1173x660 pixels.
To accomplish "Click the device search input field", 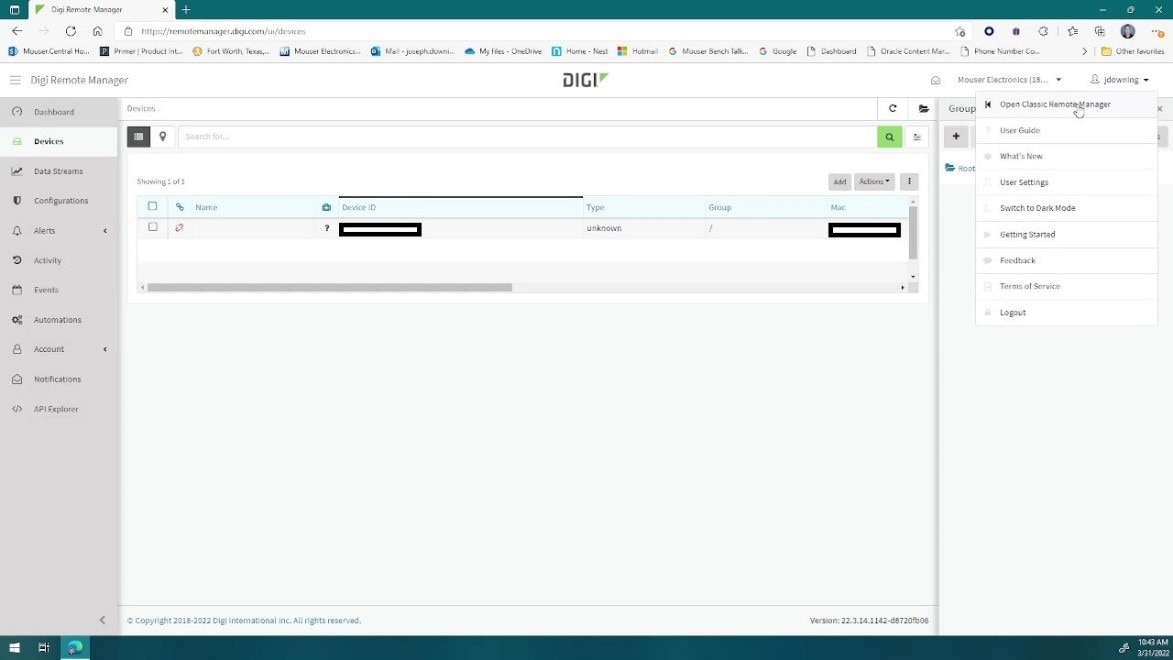I will [x=527, y=137].
